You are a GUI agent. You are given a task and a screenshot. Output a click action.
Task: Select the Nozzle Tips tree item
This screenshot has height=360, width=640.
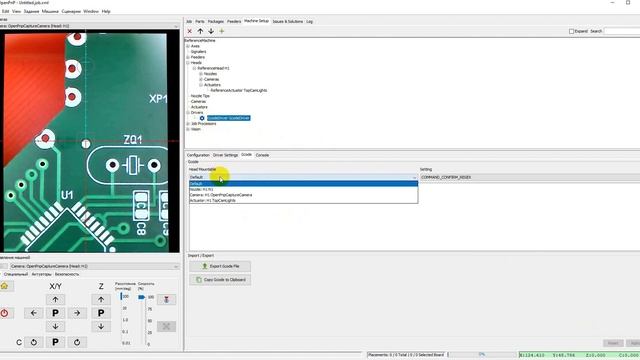point(200,96)
